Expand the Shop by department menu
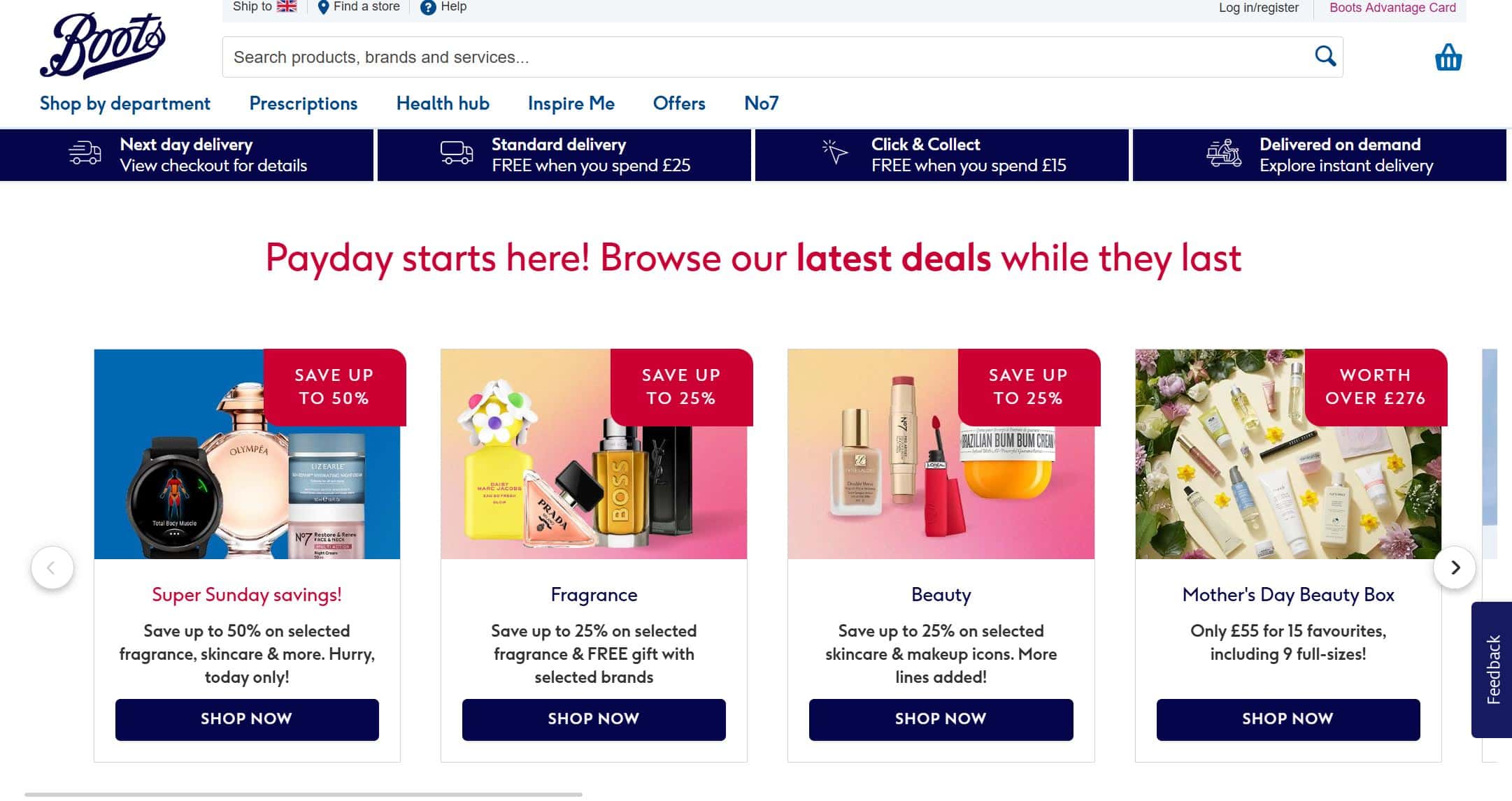The image size is (1512, 801). [x=125, y=103]
